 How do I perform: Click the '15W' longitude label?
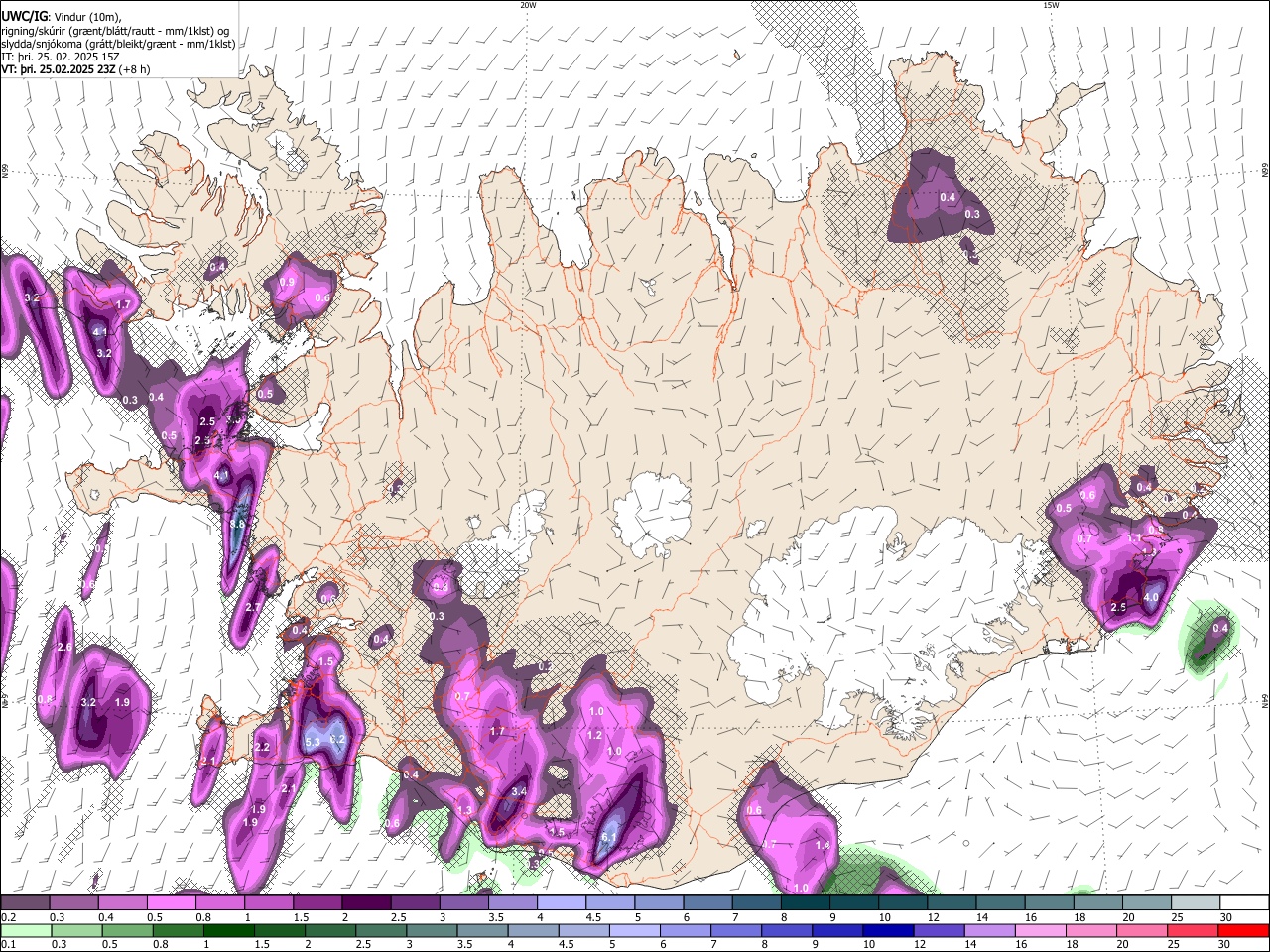1050,5
